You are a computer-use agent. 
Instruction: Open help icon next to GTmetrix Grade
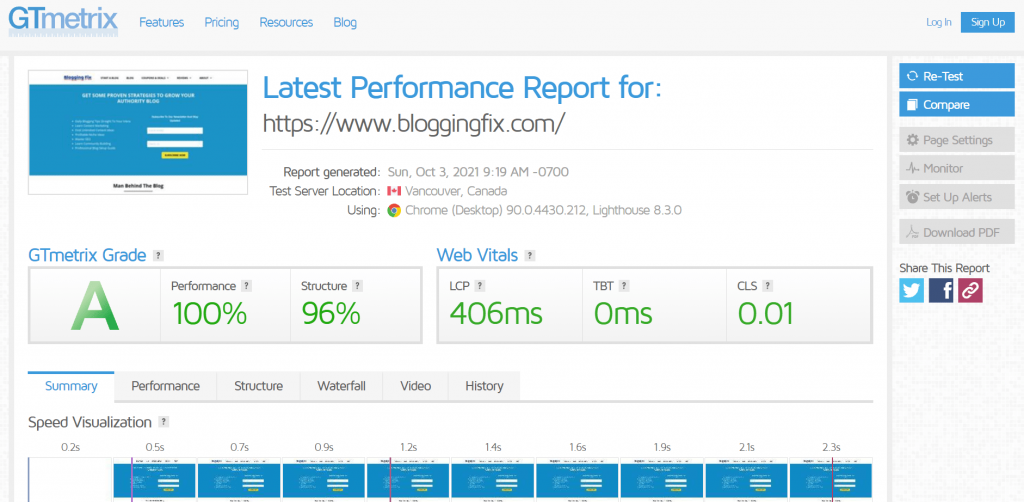pos(158,255)
